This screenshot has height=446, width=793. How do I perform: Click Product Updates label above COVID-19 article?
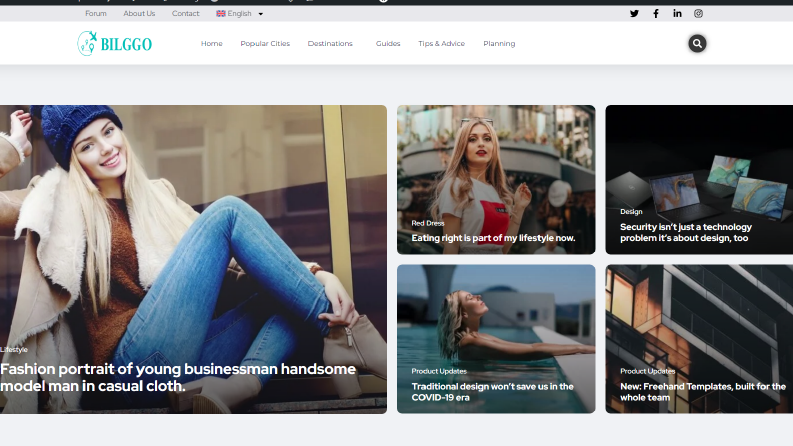pos(439,371)
